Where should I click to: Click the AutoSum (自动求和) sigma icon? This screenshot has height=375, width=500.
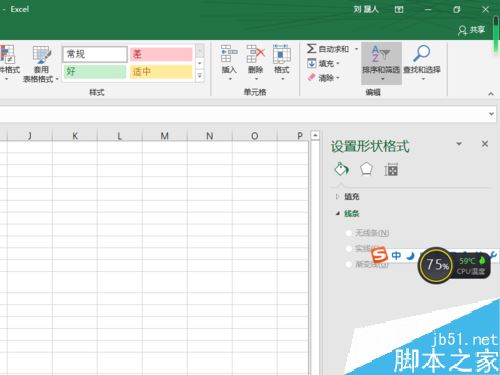click(x=311, y=49)
